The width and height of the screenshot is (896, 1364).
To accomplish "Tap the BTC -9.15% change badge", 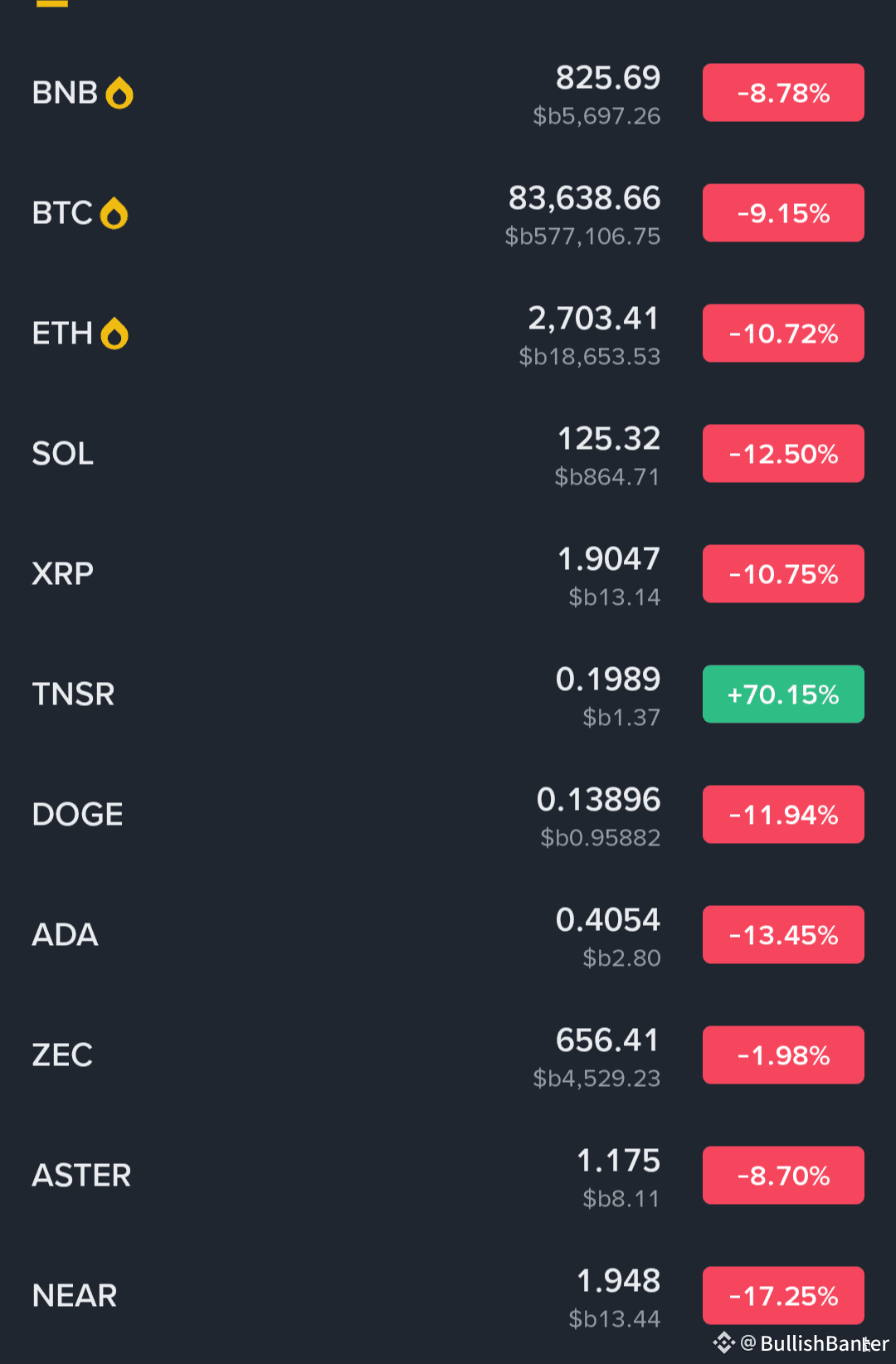I will (x=783, y=213).
